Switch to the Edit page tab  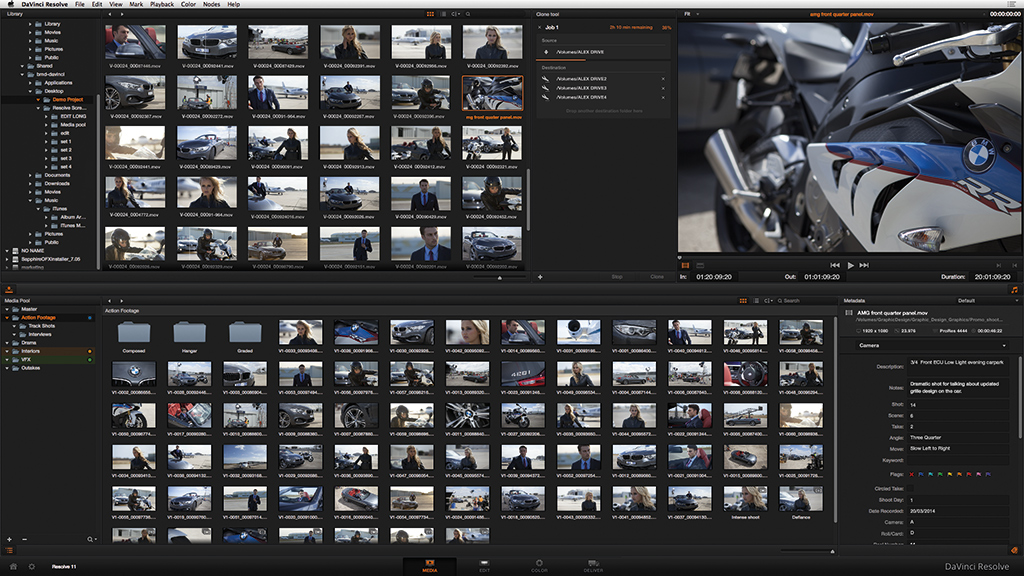coord(484,566)
